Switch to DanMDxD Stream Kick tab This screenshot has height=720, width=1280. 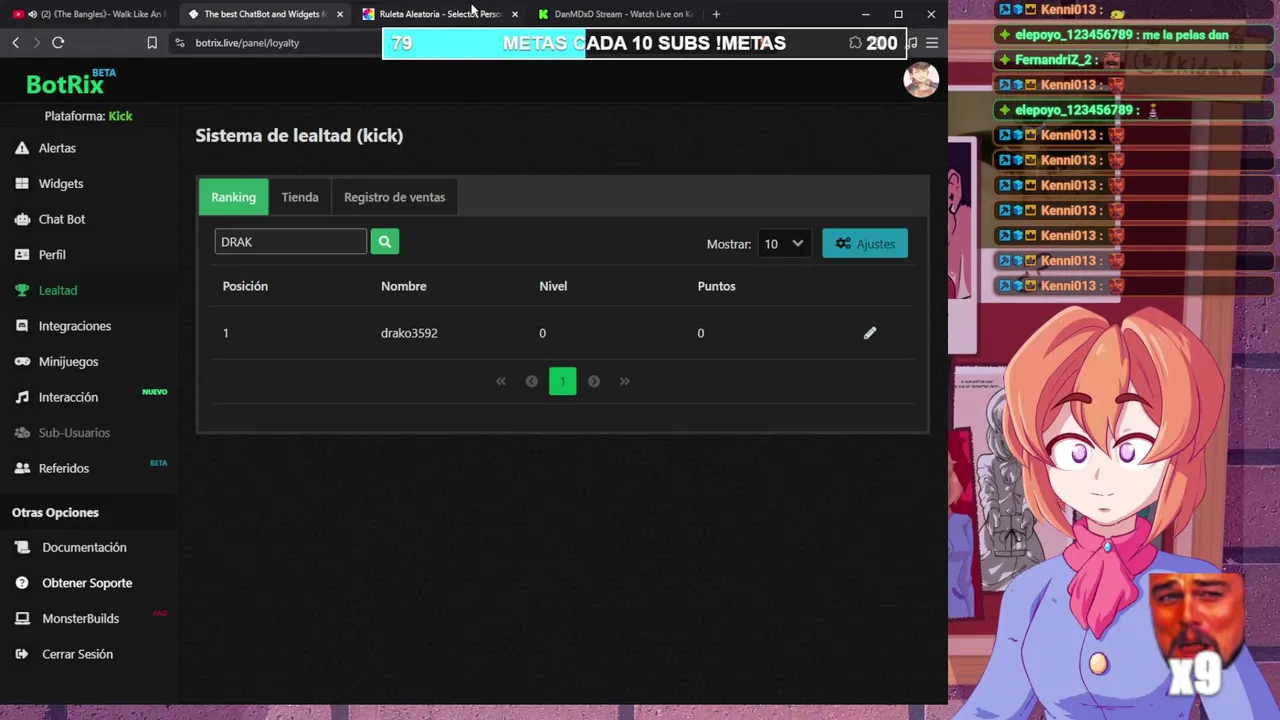pyautogui.click(x=615, y=14)
